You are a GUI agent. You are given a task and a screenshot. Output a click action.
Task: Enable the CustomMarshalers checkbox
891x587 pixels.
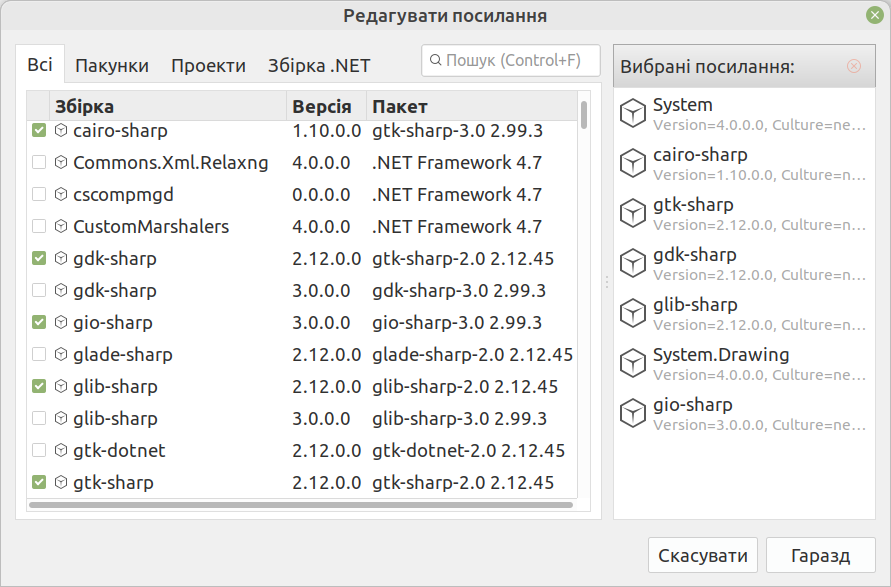click(39, 227)
